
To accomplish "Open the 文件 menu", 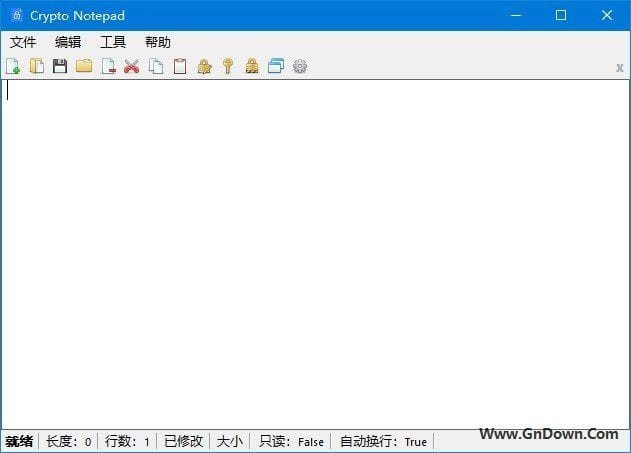I will (23, 42).
